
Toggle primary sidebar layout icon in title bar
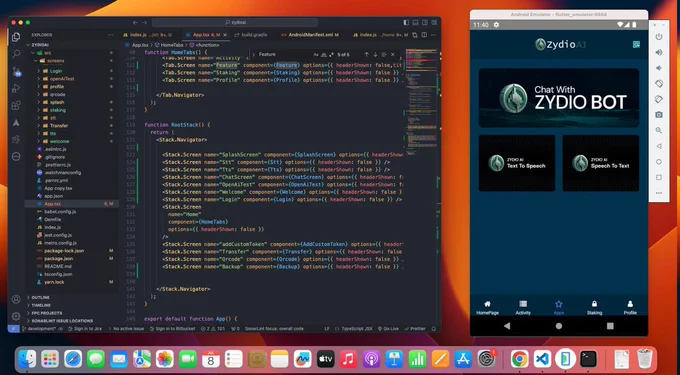point(406,23)
